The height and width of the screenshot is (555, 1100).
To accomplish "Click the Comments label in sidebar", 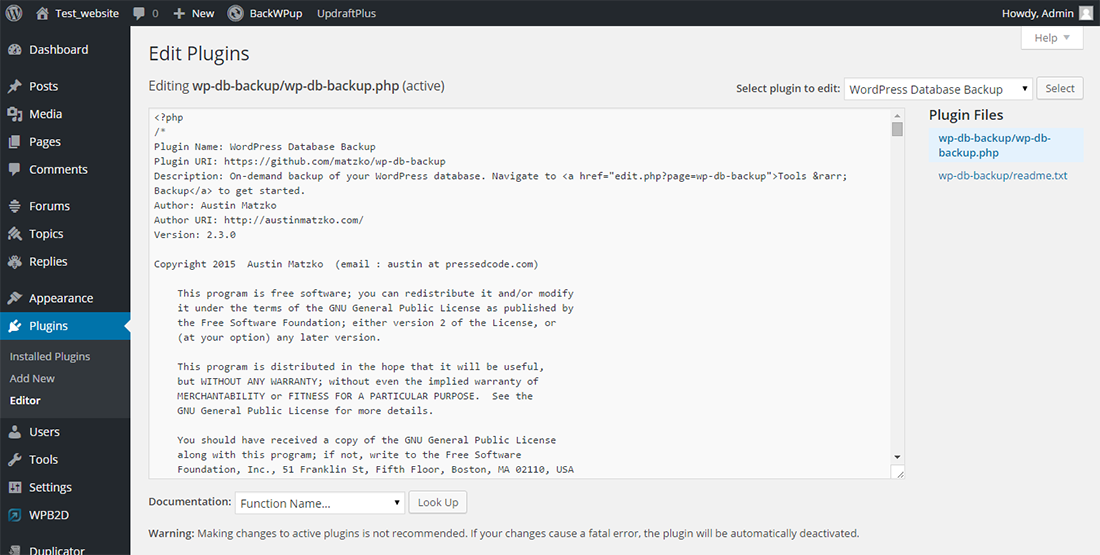I will click(x=58, y=170).
